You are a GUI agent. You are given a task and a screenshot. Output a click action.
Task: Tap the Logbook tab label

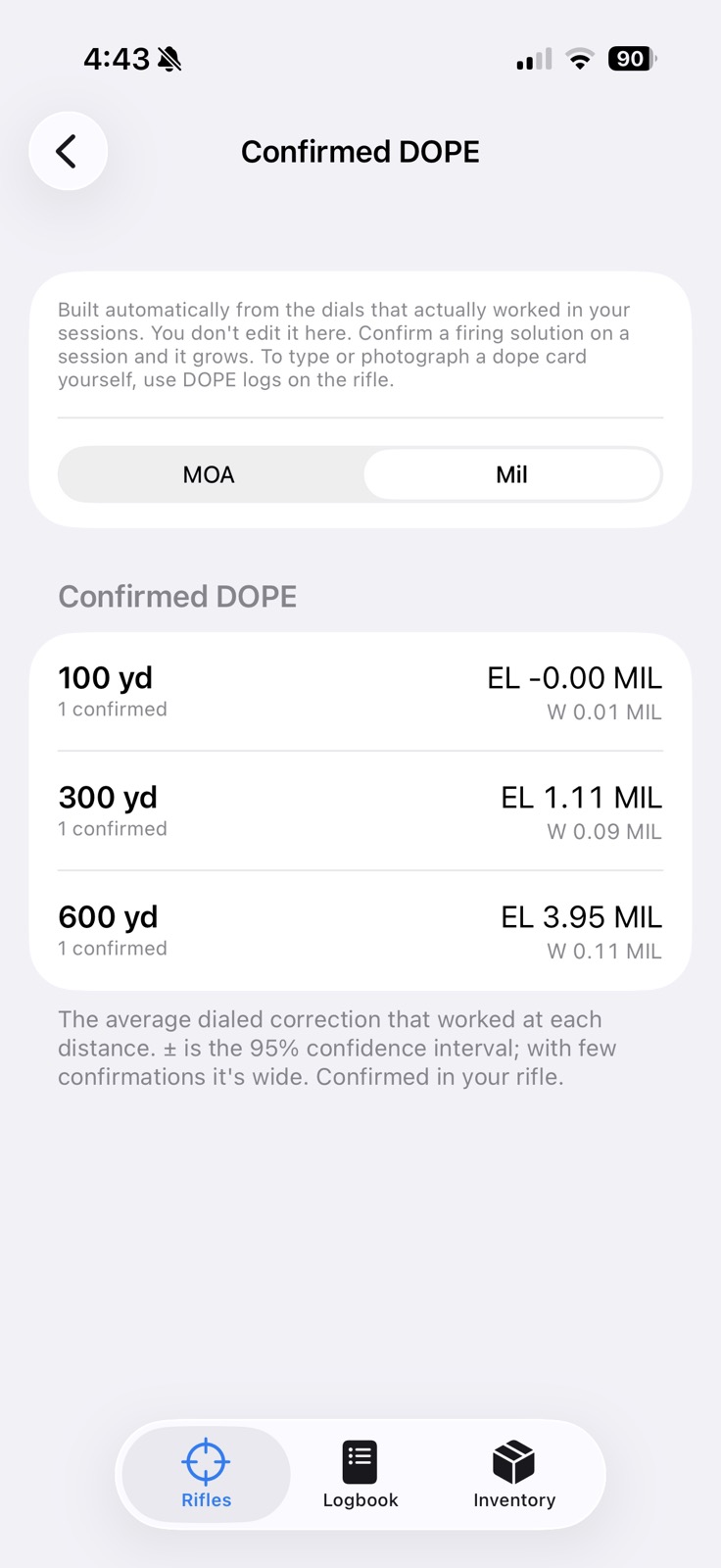360,1500
